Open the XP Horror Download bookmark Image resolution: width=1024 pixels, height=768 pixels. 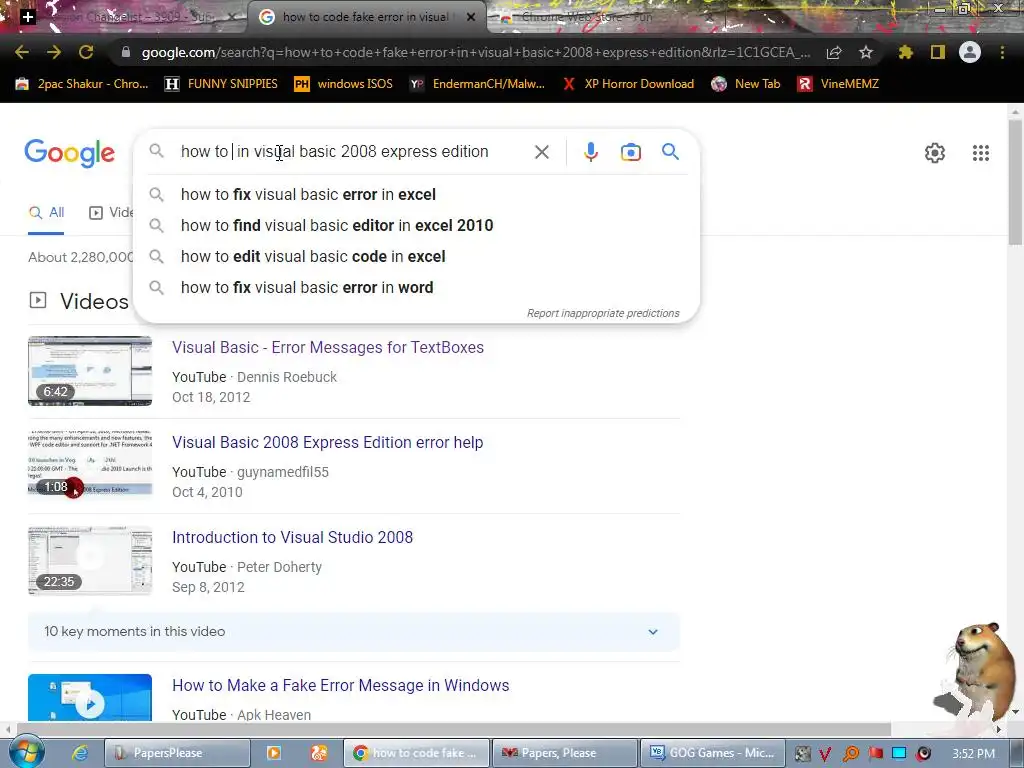tap(628, 84)
